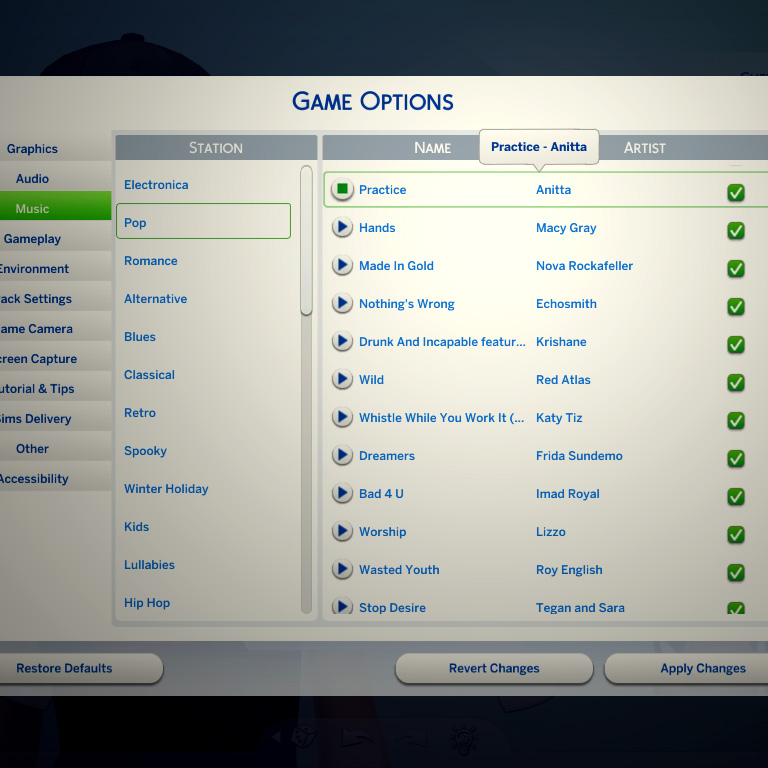Play the song Nothing's Wrong
Image resolution: width=768 pixels, height=768 pixels.
(x=342, y=303)
